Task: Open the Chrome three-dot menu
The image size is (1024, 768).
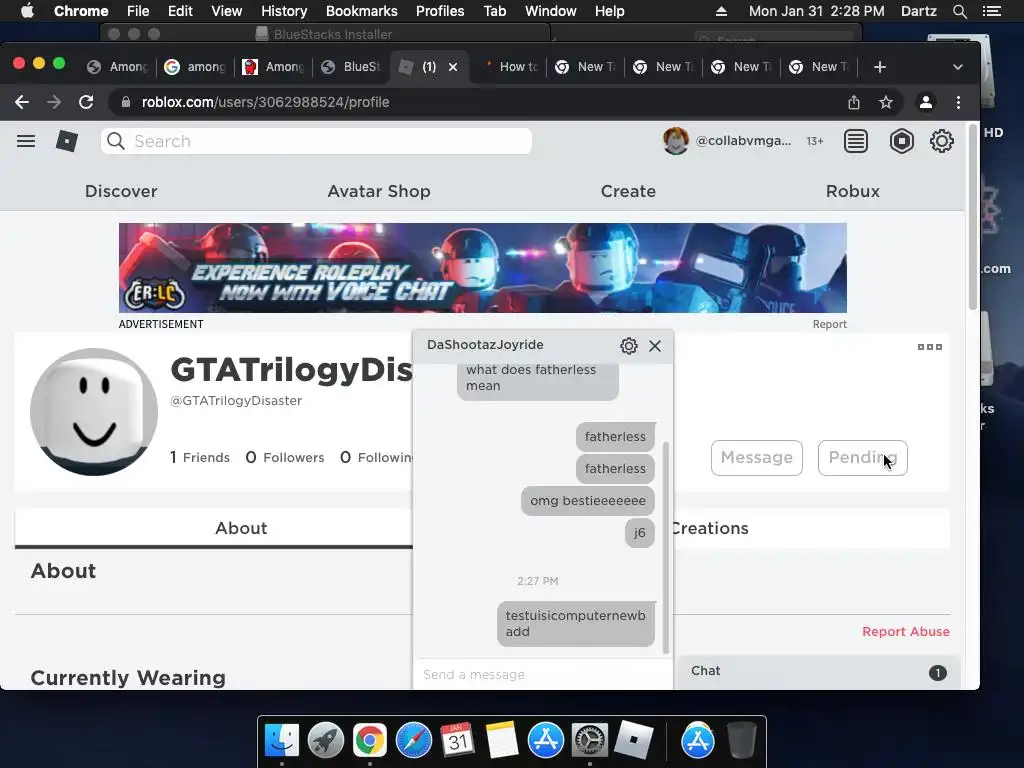Action: pos(958,102)
